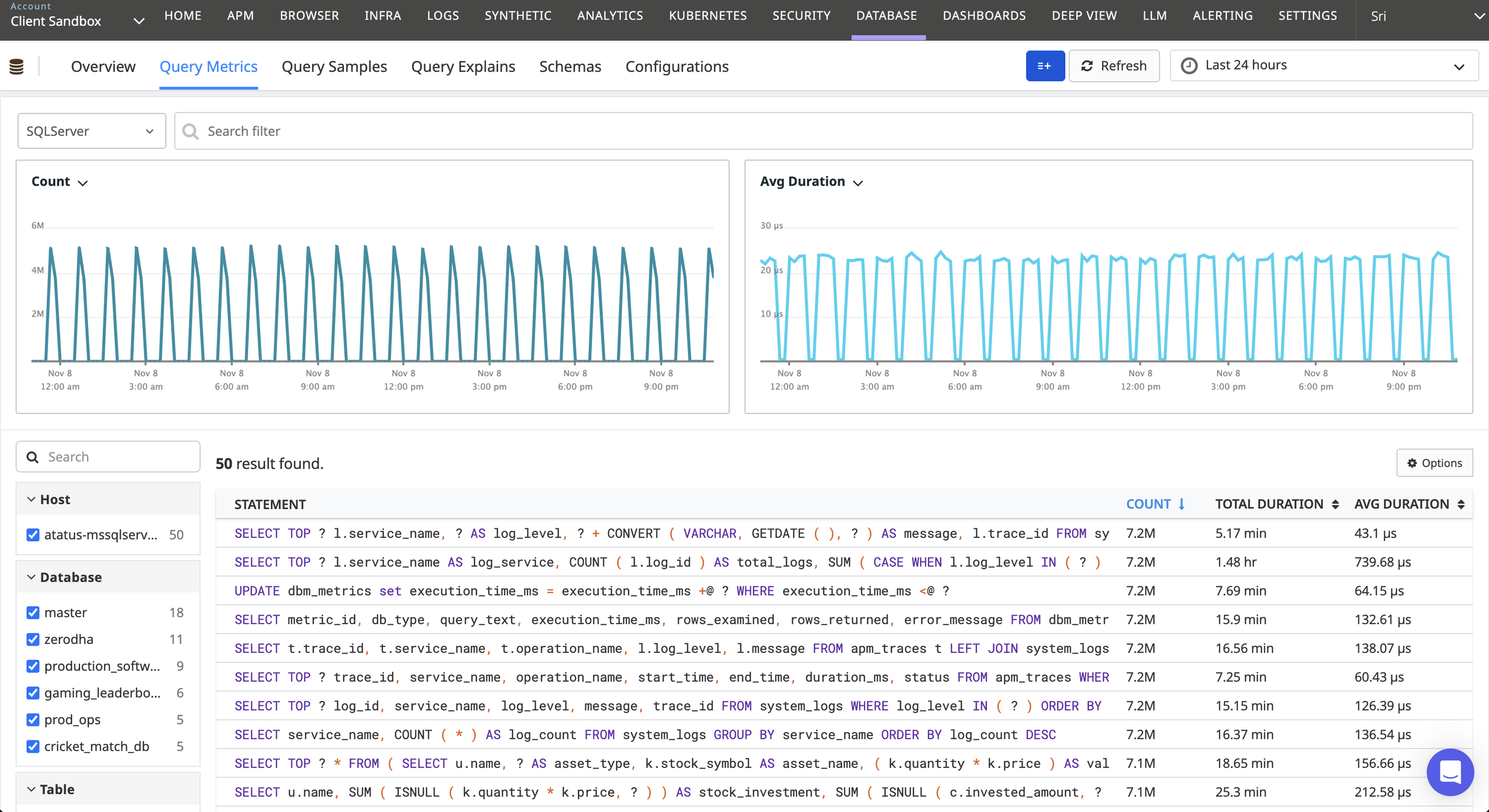Toggle cricket_match_db checkbox
Screen dimensions: 1489x812
click(x=33, y=747)
